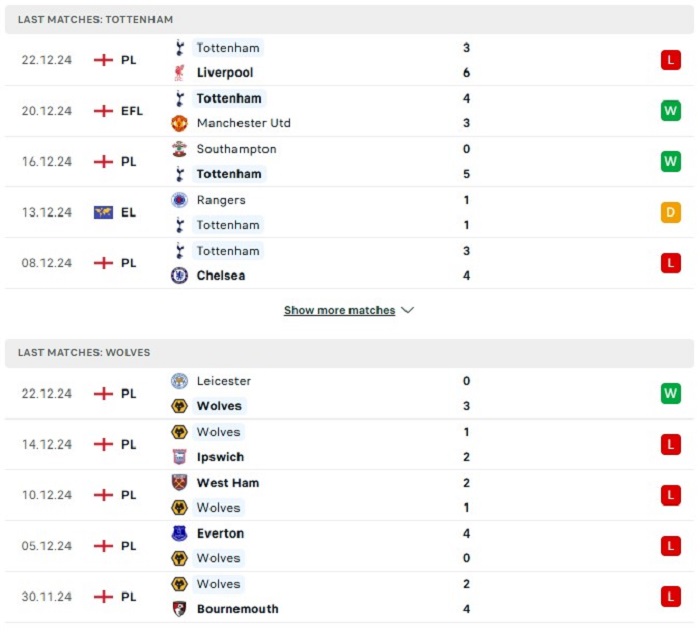Click the Bournemouth club crest icon

coord(179,609)
